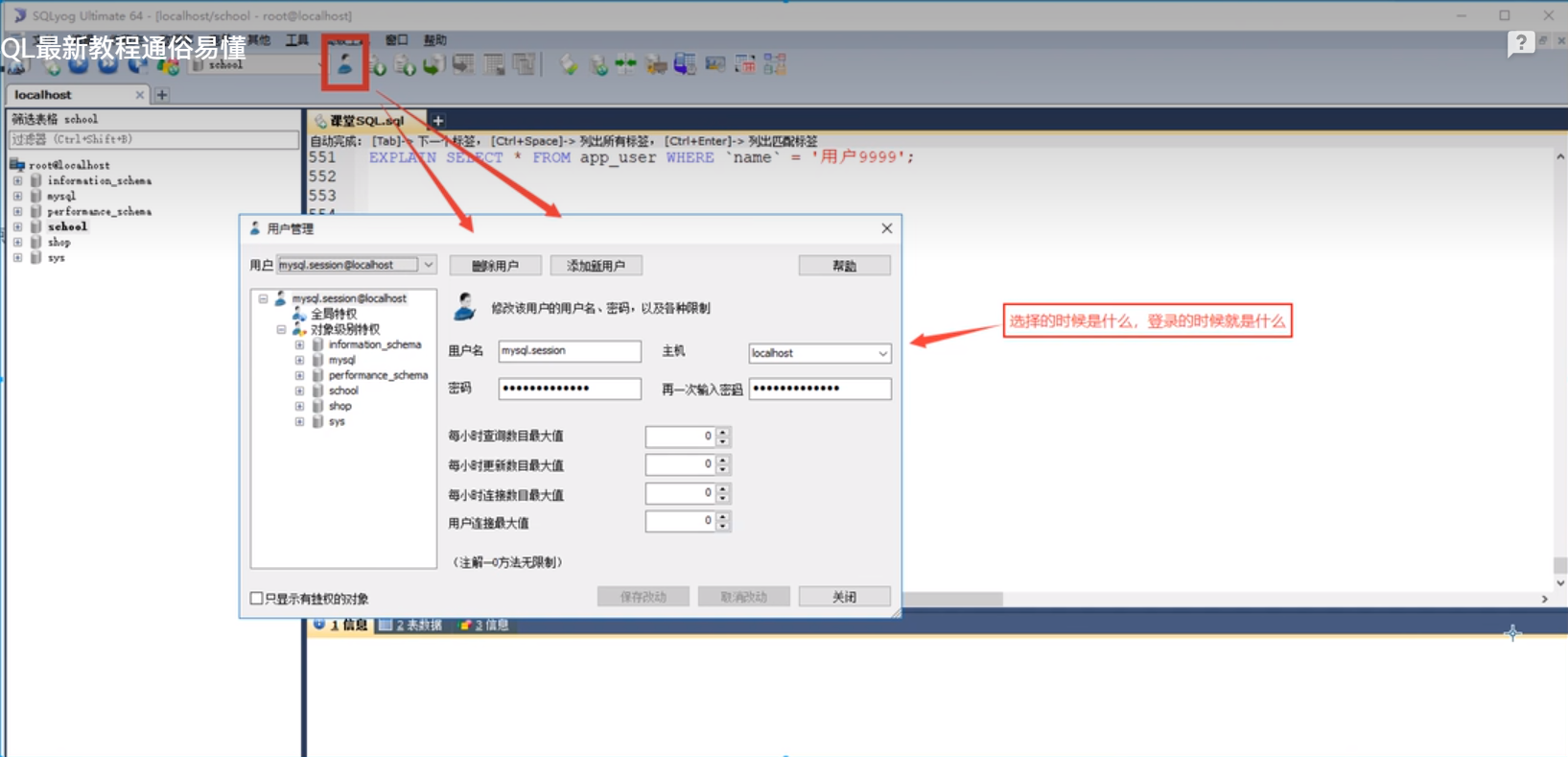Expand information_schema node in 用户管理 tree
Image resolution: width=1568 pixels, height=757 pixels.
tap(299, 344)
